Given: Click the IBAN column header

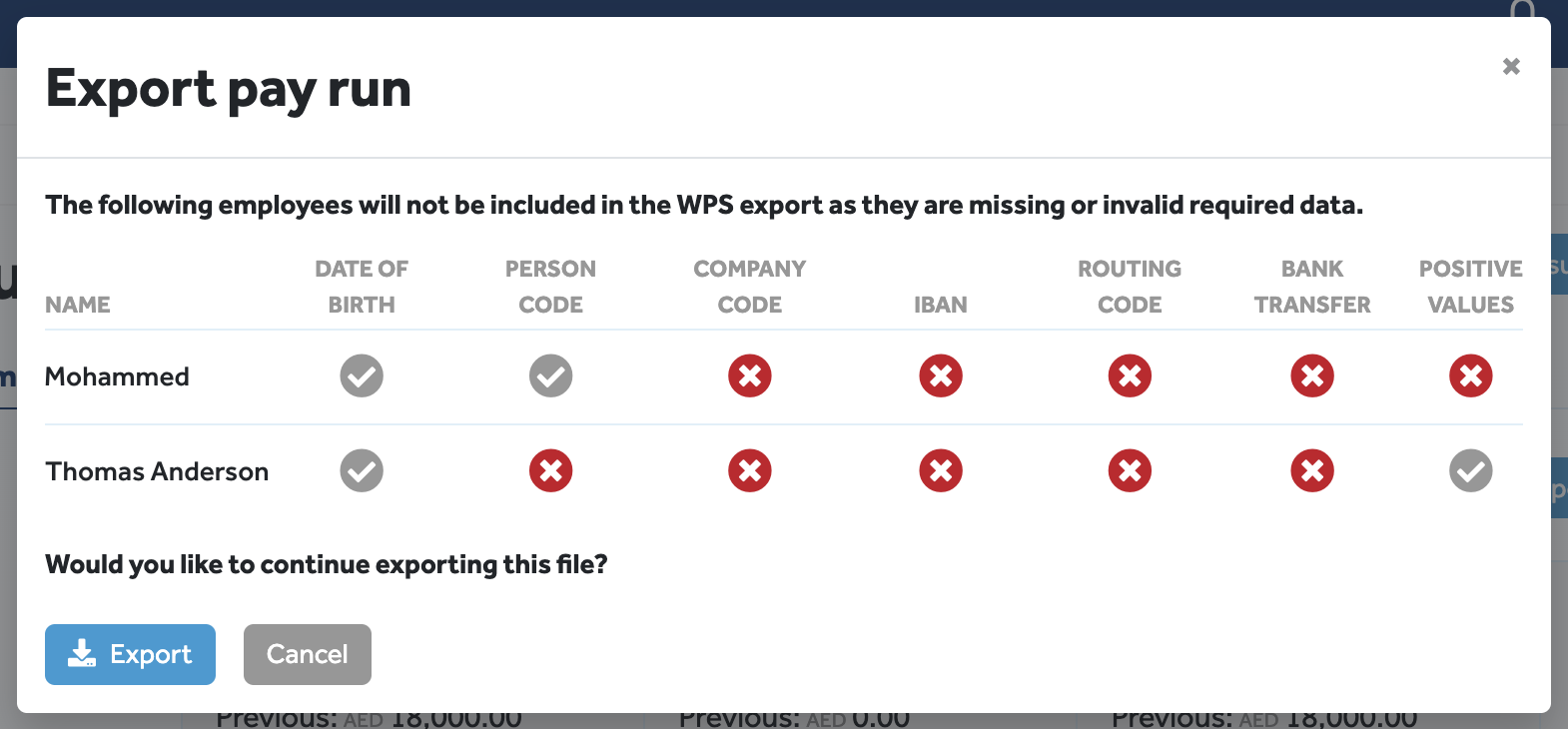Looking at the screenshot, I should pos(940,305).
